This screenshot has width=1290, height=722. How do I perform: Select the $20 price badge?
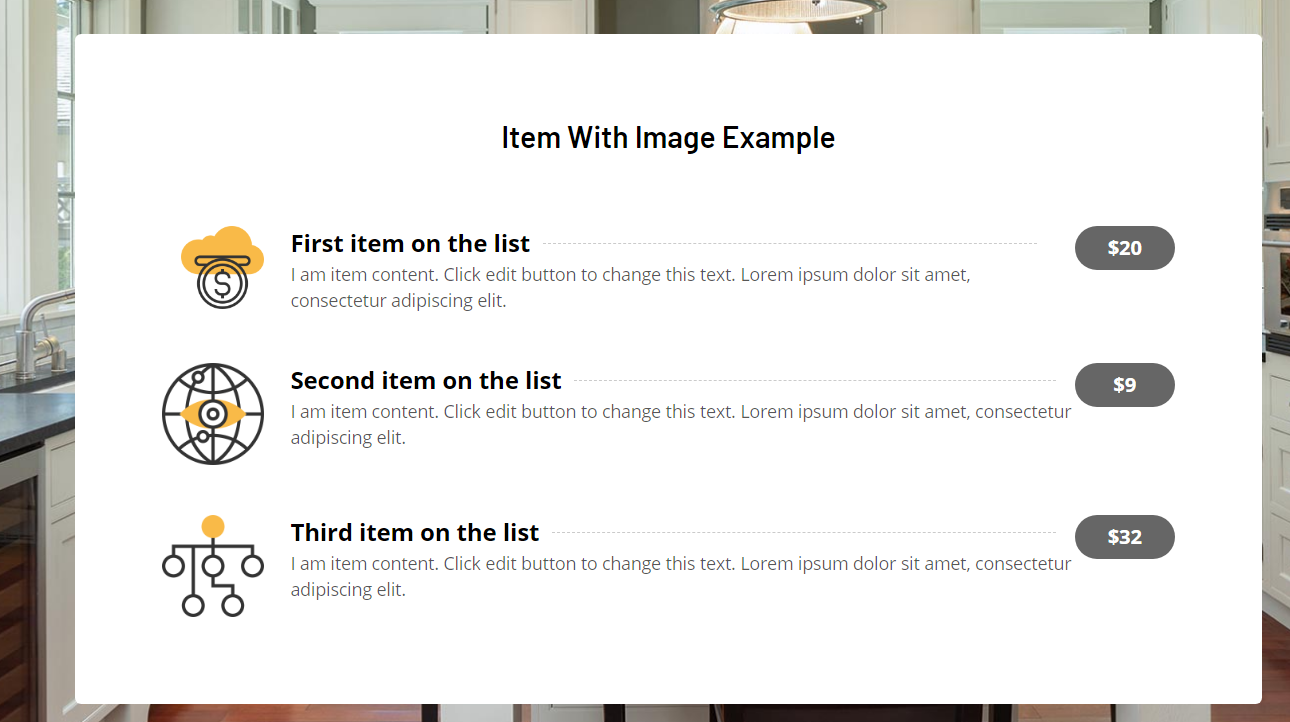(1124, 248)
